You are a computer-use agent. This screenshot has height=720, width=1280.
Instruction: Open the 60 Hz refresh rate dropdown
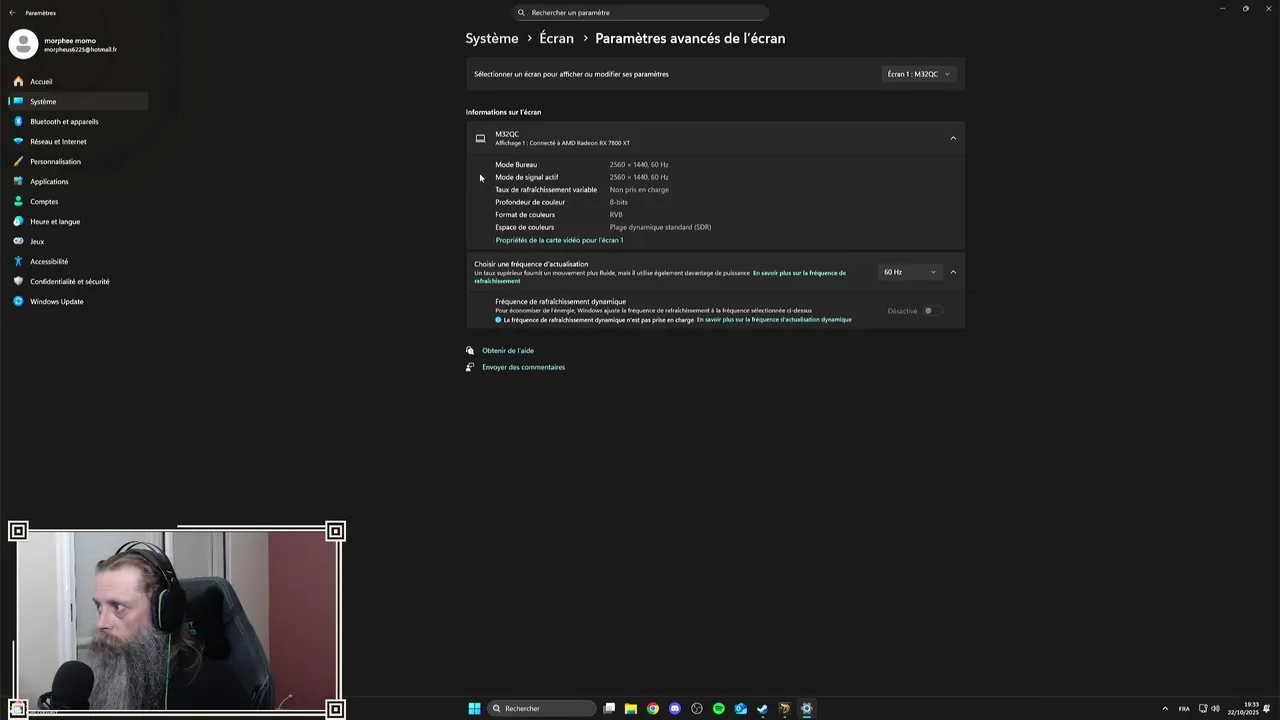(910, 272)
